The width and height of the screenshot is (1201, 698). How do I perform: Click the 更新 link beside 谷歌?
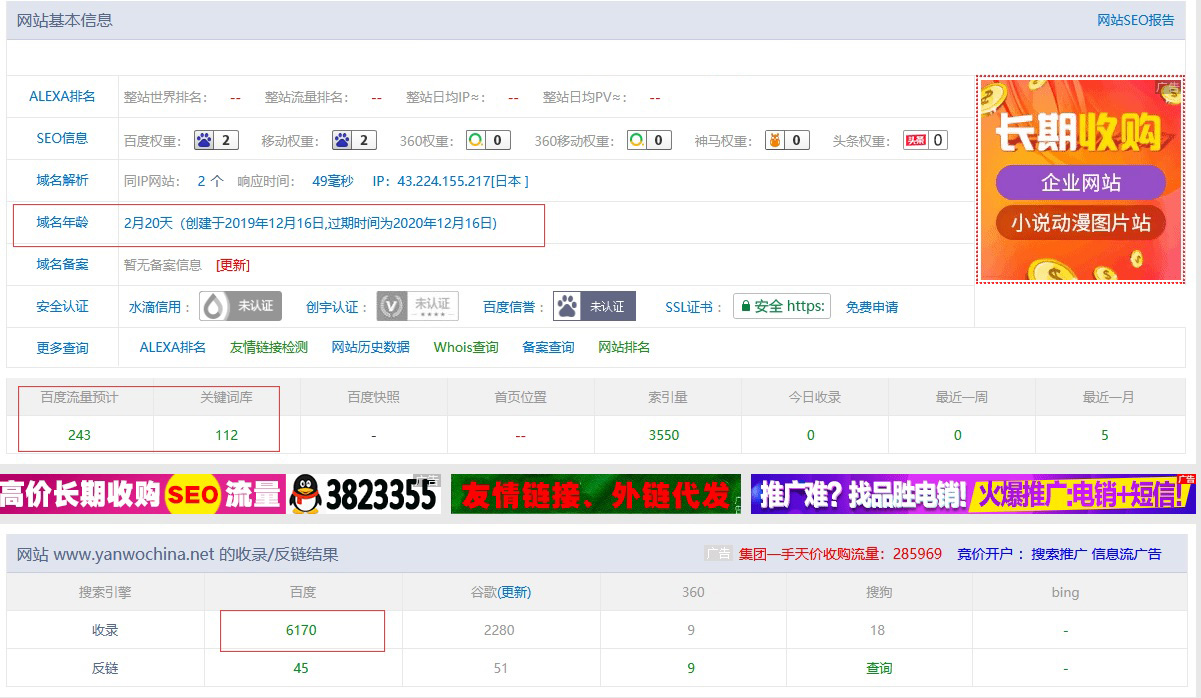coord(514,592)
